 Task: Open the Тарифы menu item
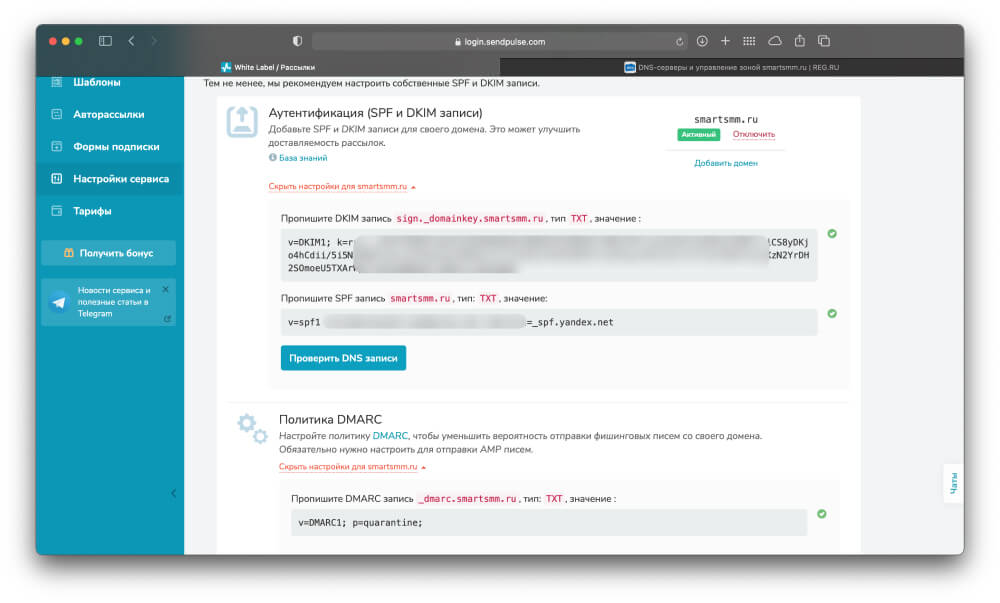[92, 211]
